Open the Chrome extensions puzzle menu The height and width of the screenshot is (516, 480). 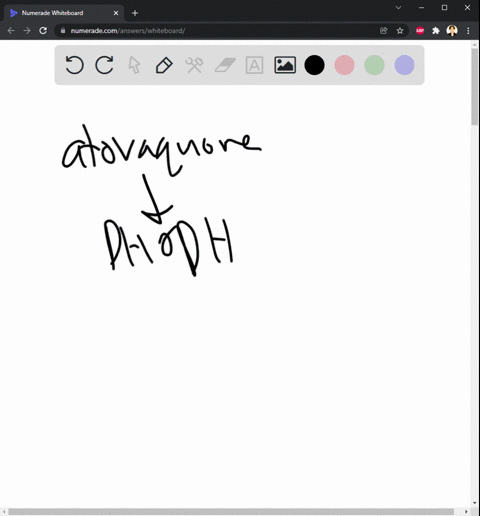pos(436,31)
